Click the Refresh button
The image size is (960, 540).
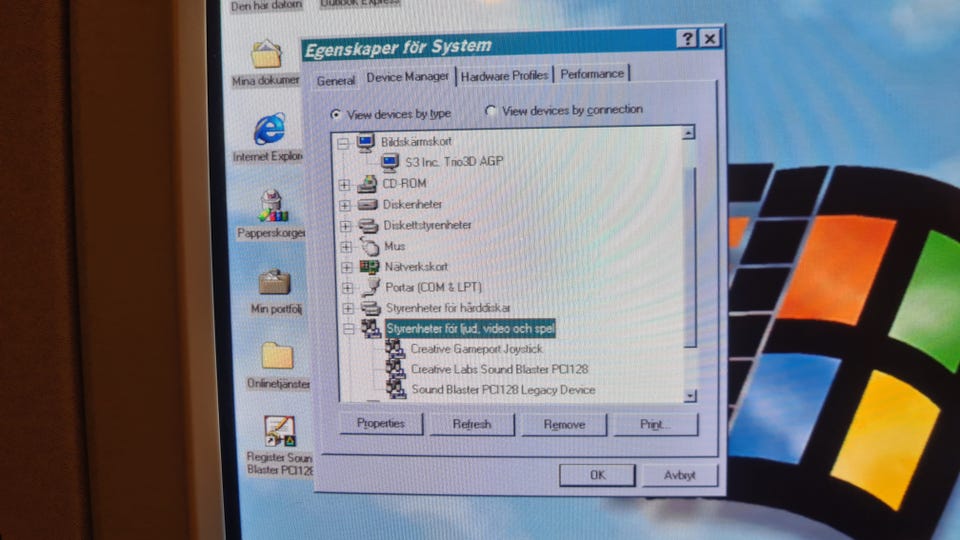[x=472, y=424]
